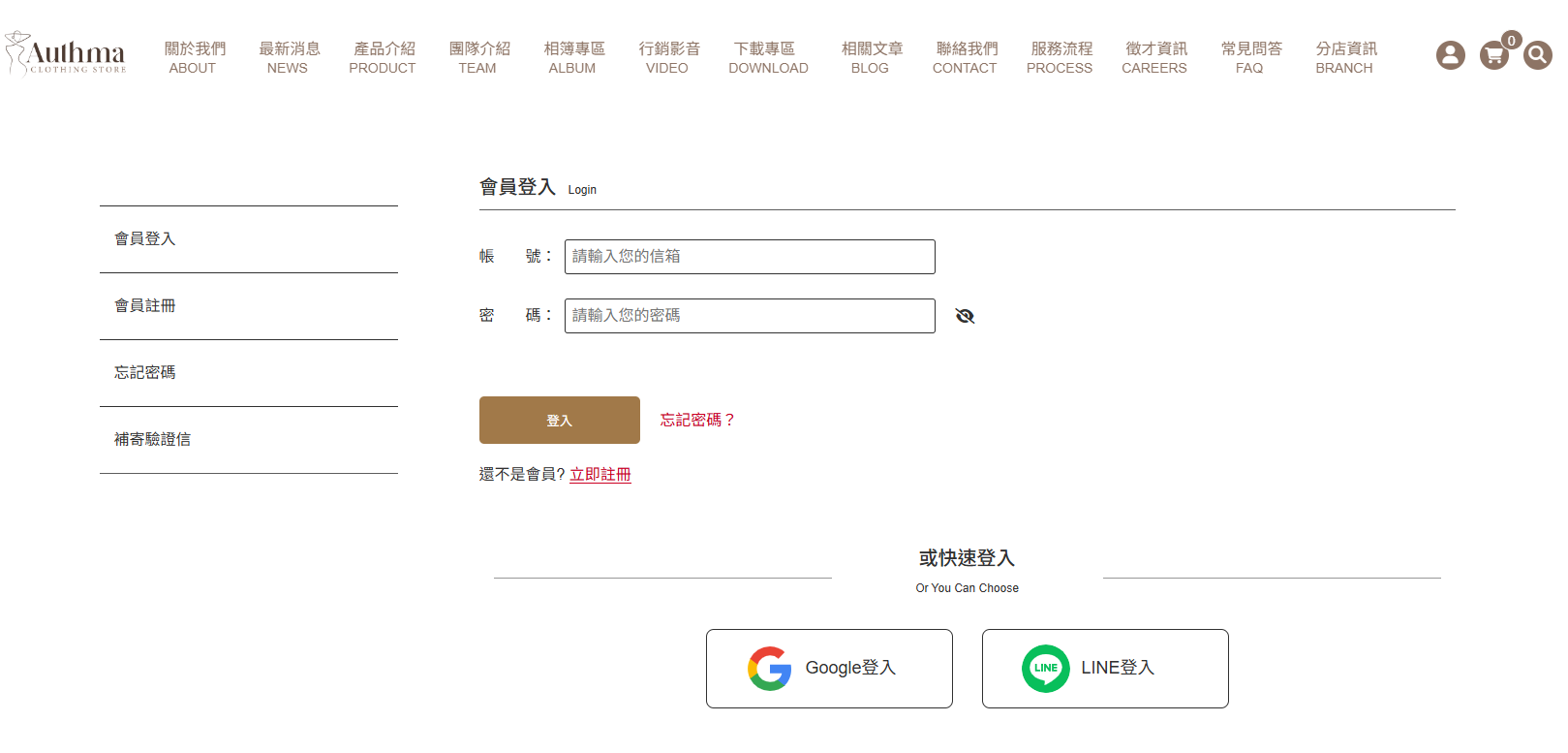Viewport: 1568px width, 753px height.
Task: Focus the email account input field
Action: (750, 257)
